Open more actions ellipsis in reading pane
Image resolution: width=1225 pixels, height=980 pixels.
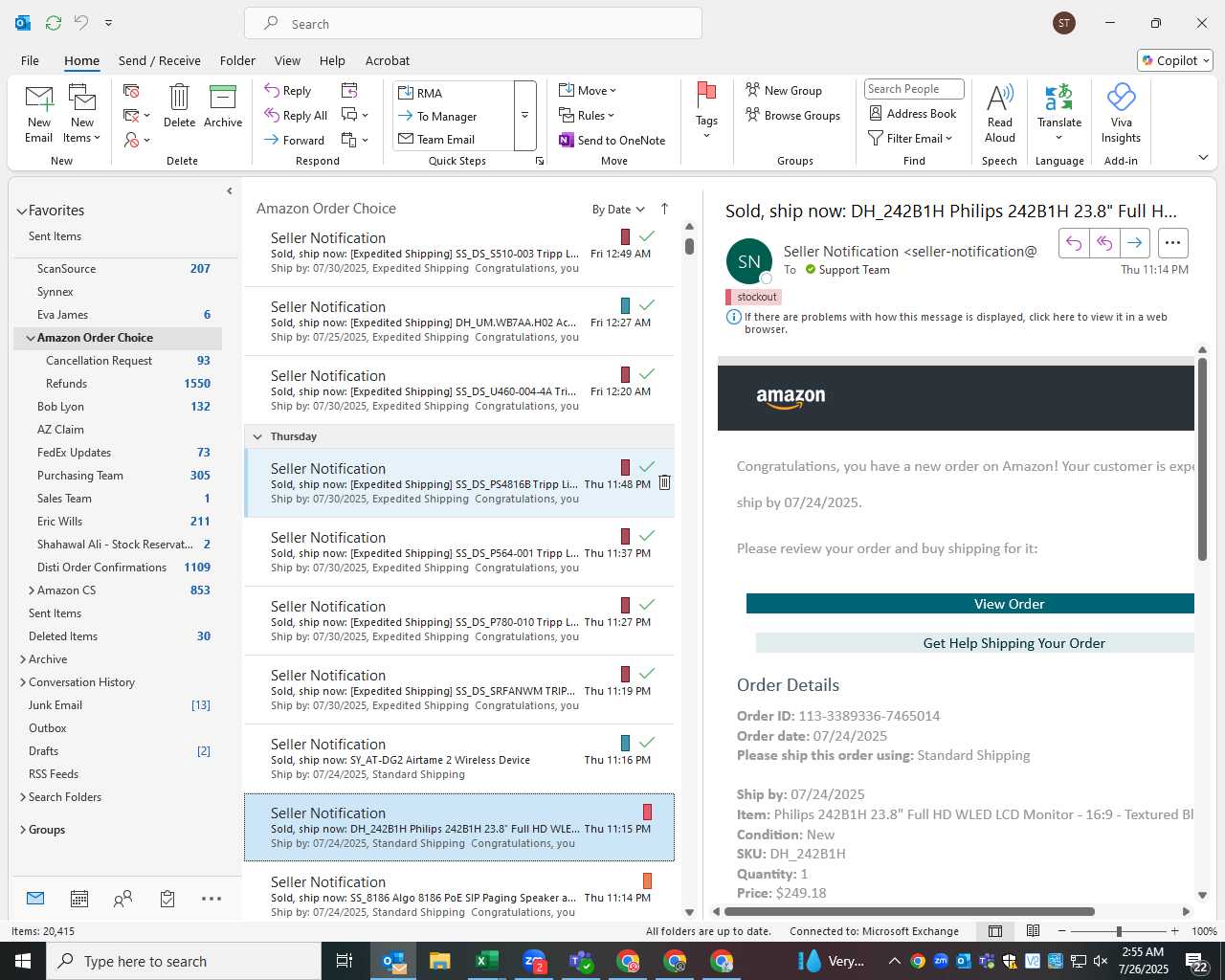pyautogui.click(x=1172, y=243)
